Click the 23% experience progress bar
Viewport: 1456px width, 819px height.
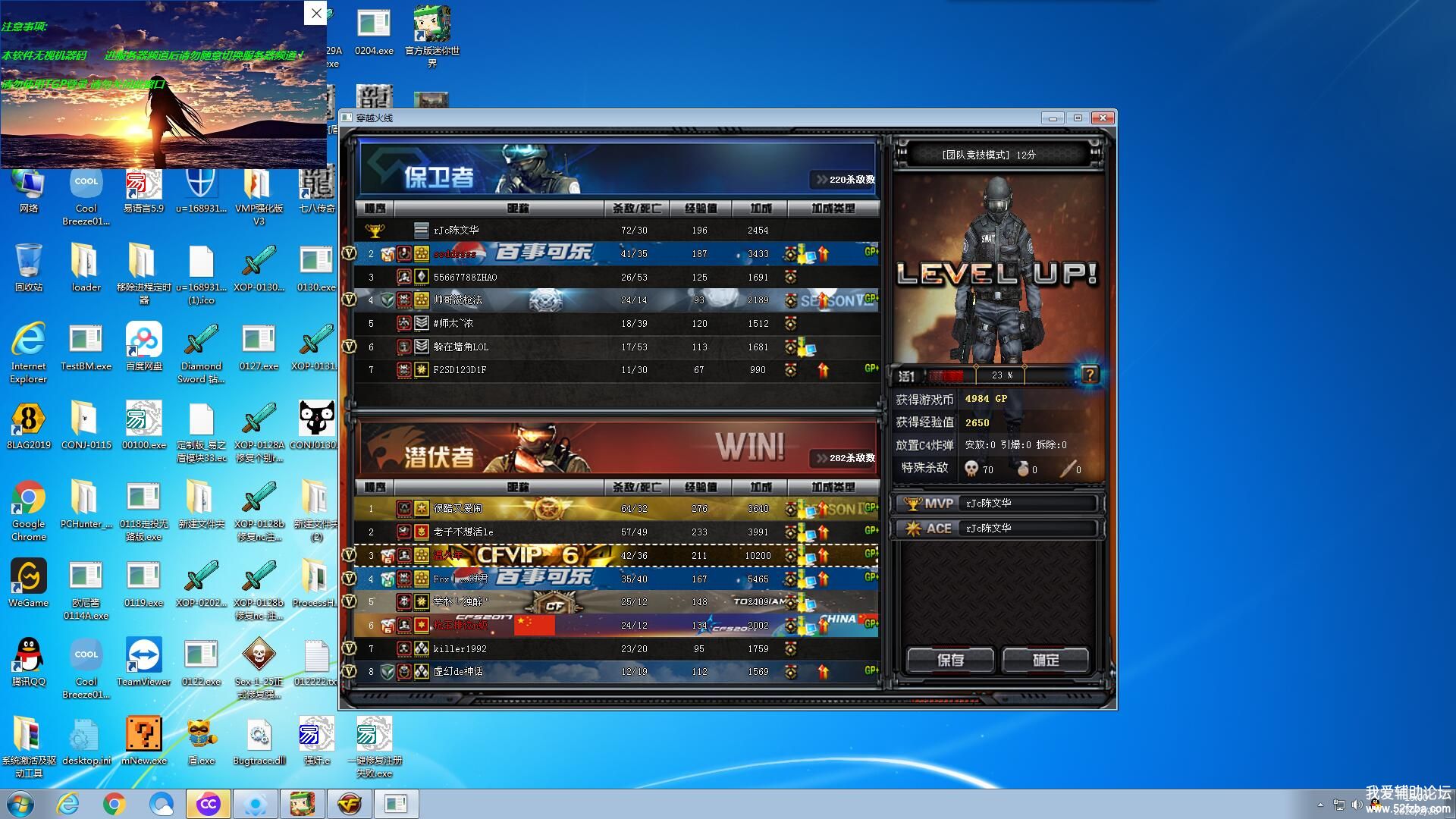999,375
